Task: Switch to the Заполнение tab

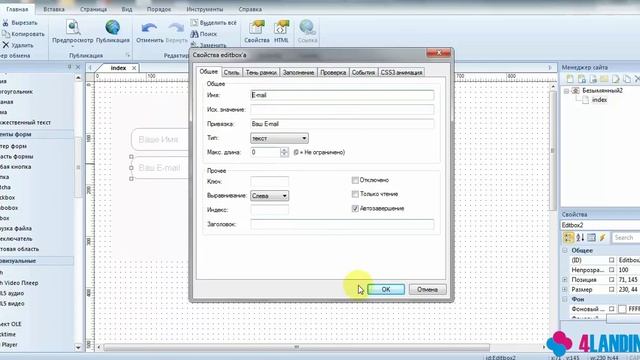Action: click(298, 73)
